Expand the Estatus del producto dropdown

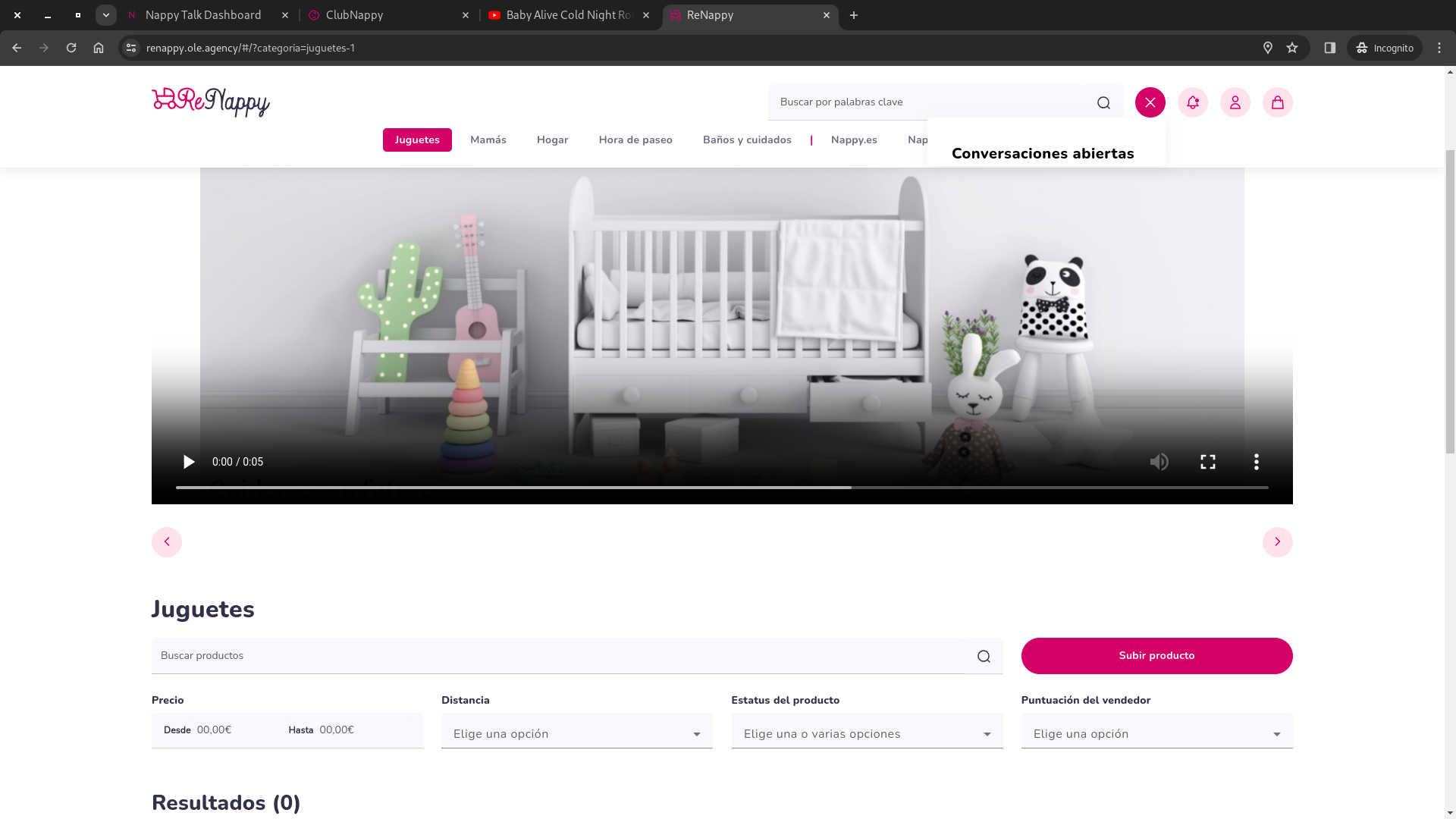[867, 733]
